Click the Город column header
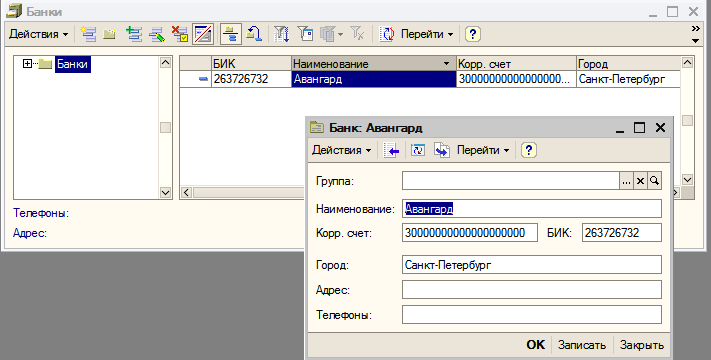Screen dimensions: 711x360 pyautogui.click(x=628, y=63)
